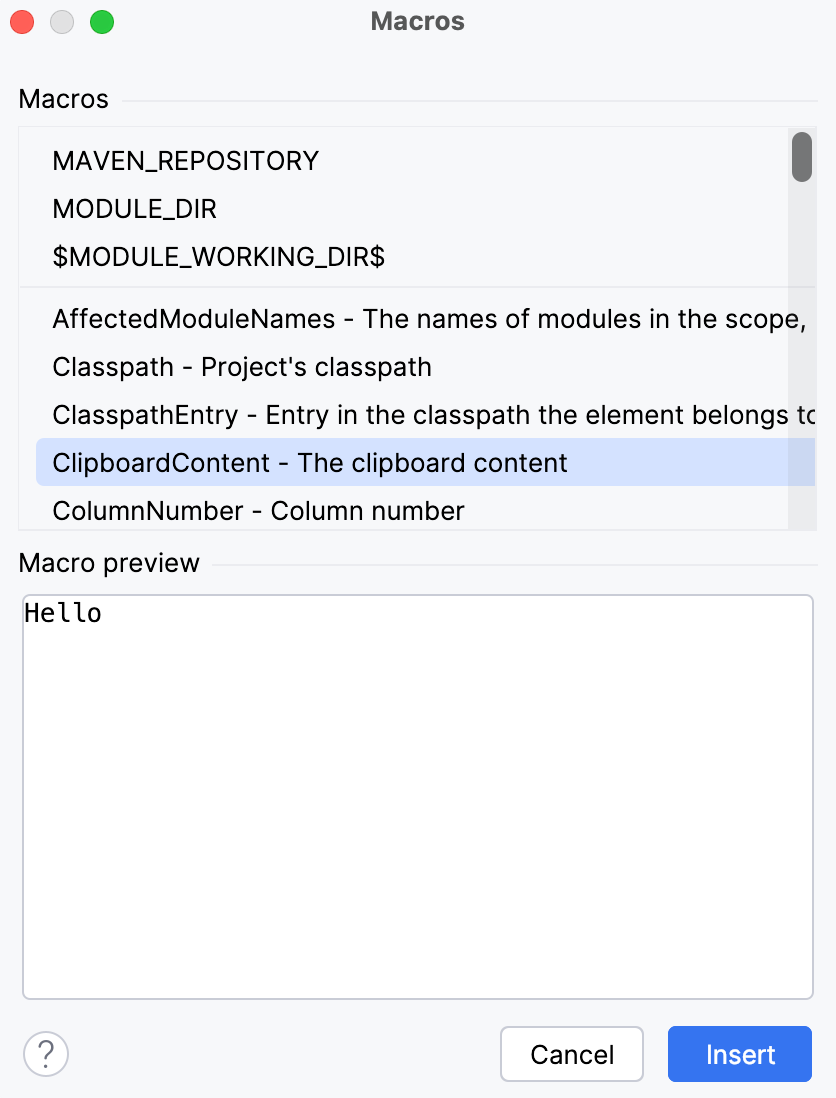Screen dimensions: 836x1098
Task: Click the Hello text in the preview
Action: click(x=62, y=612)
